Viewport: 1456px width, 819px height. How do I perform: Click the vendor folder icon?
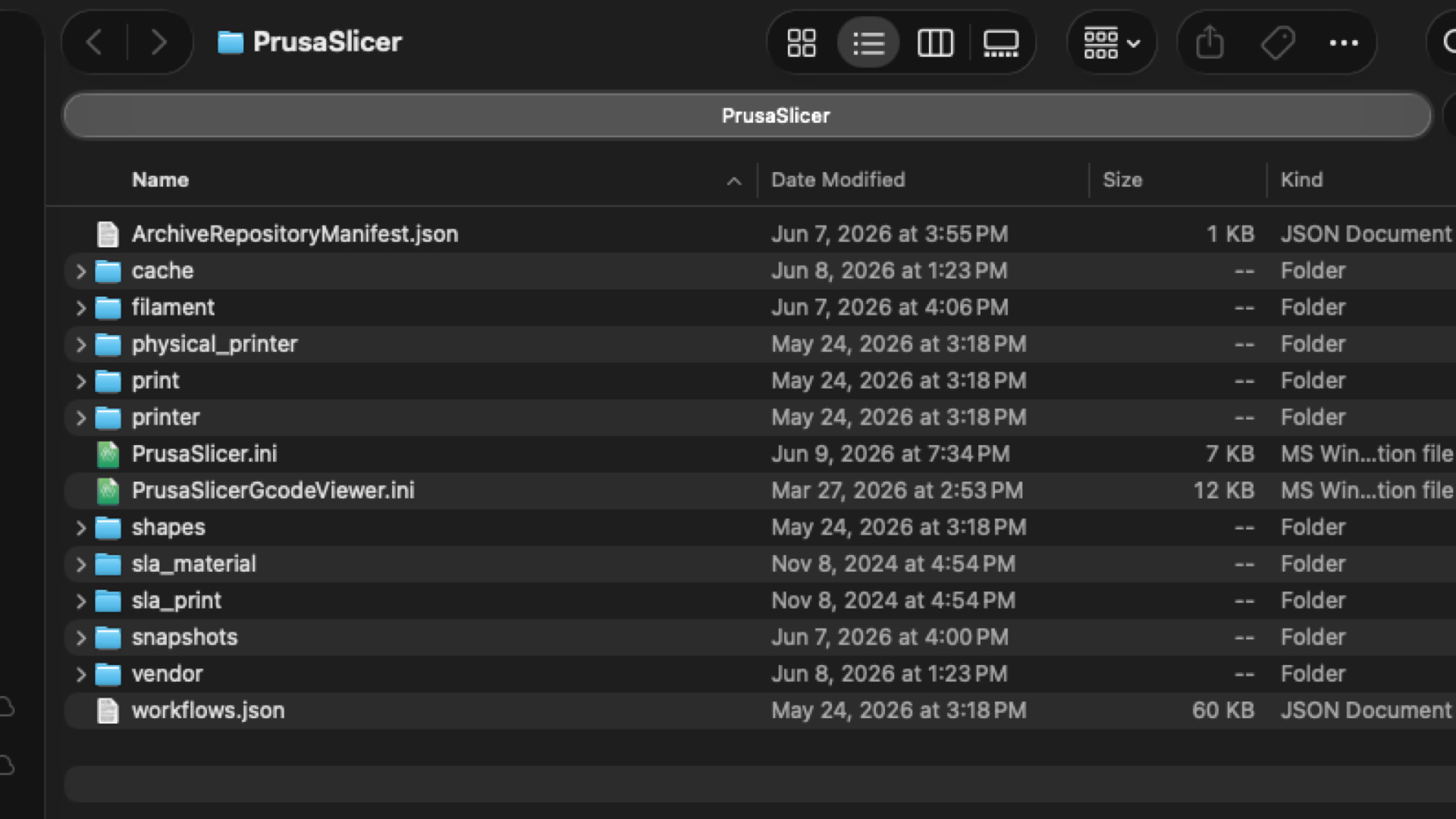[108, 674]
